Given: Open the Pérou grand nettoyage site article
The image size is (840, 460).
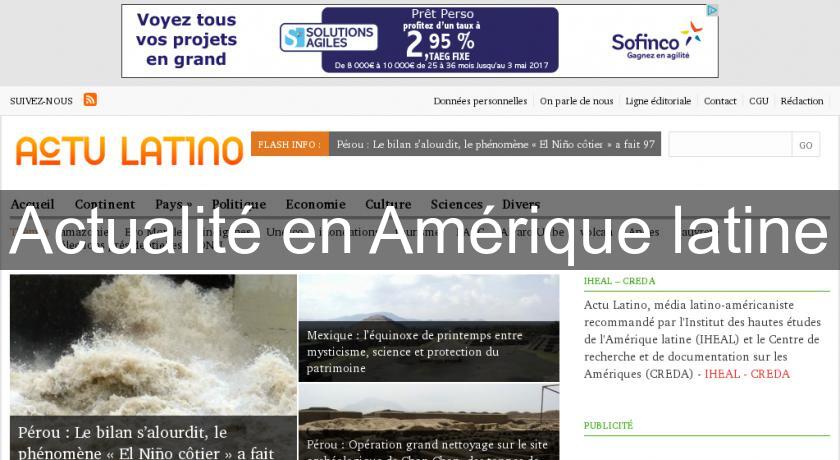Looking at the screenshot, I should [429, 448].
